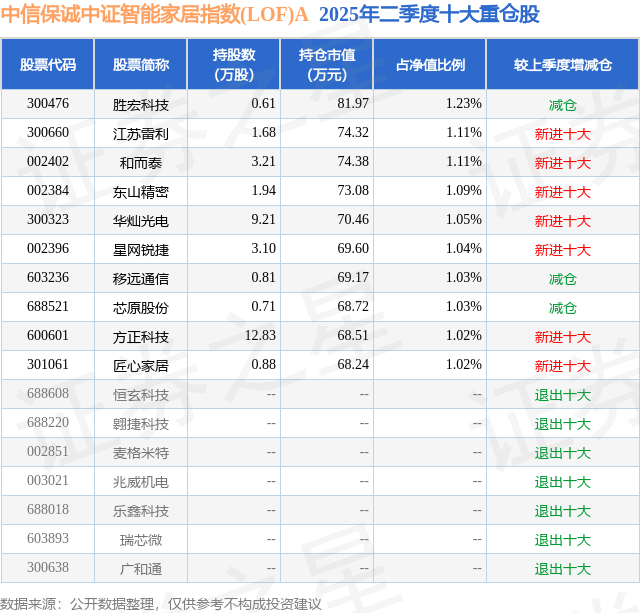The image size is (640, 613).
Task: Select stock name 移远通信
Action: (141, 279)
